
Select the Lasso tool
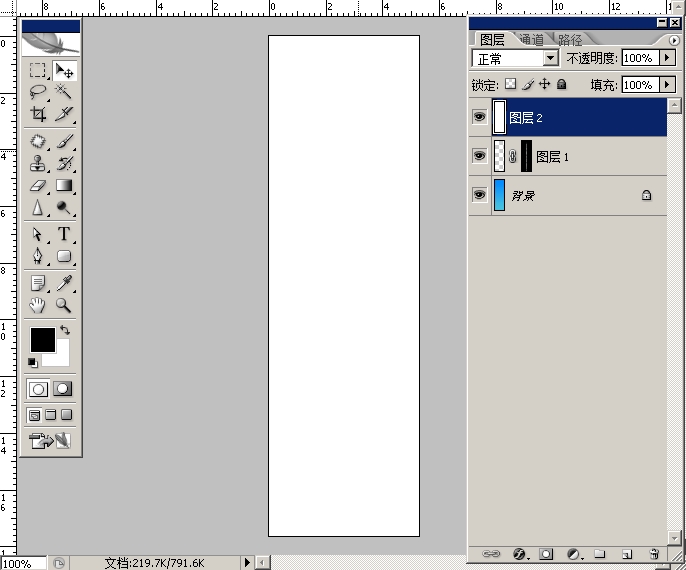38,92
